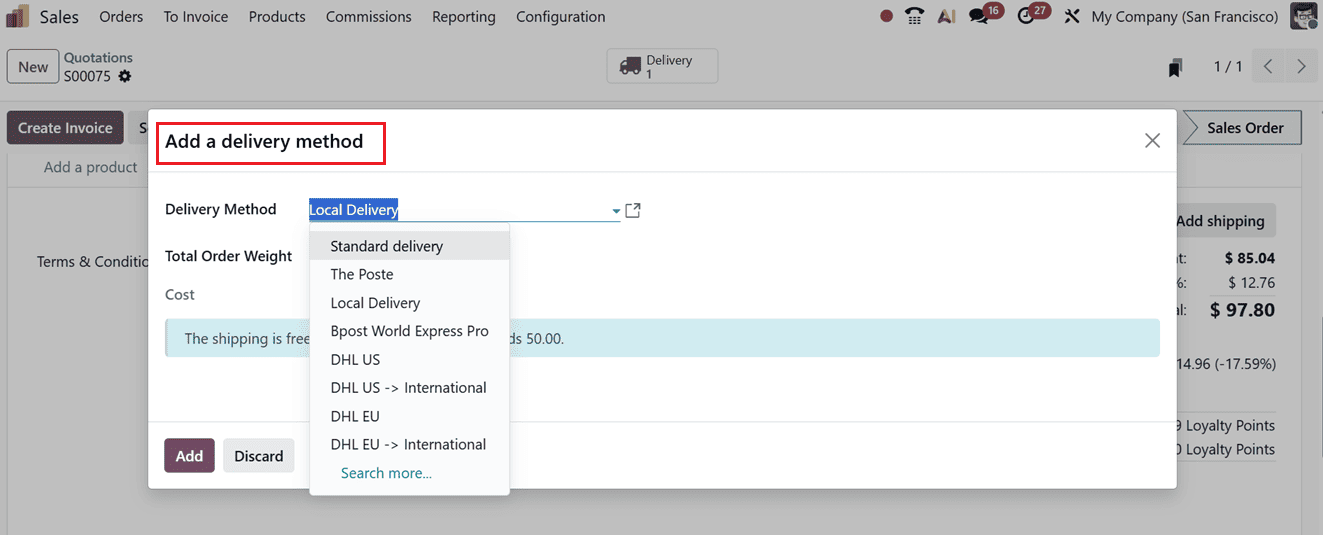Close the Add a delivery method dialog
Viewport: 1323px width, 535px height.
pos(1152,141)
